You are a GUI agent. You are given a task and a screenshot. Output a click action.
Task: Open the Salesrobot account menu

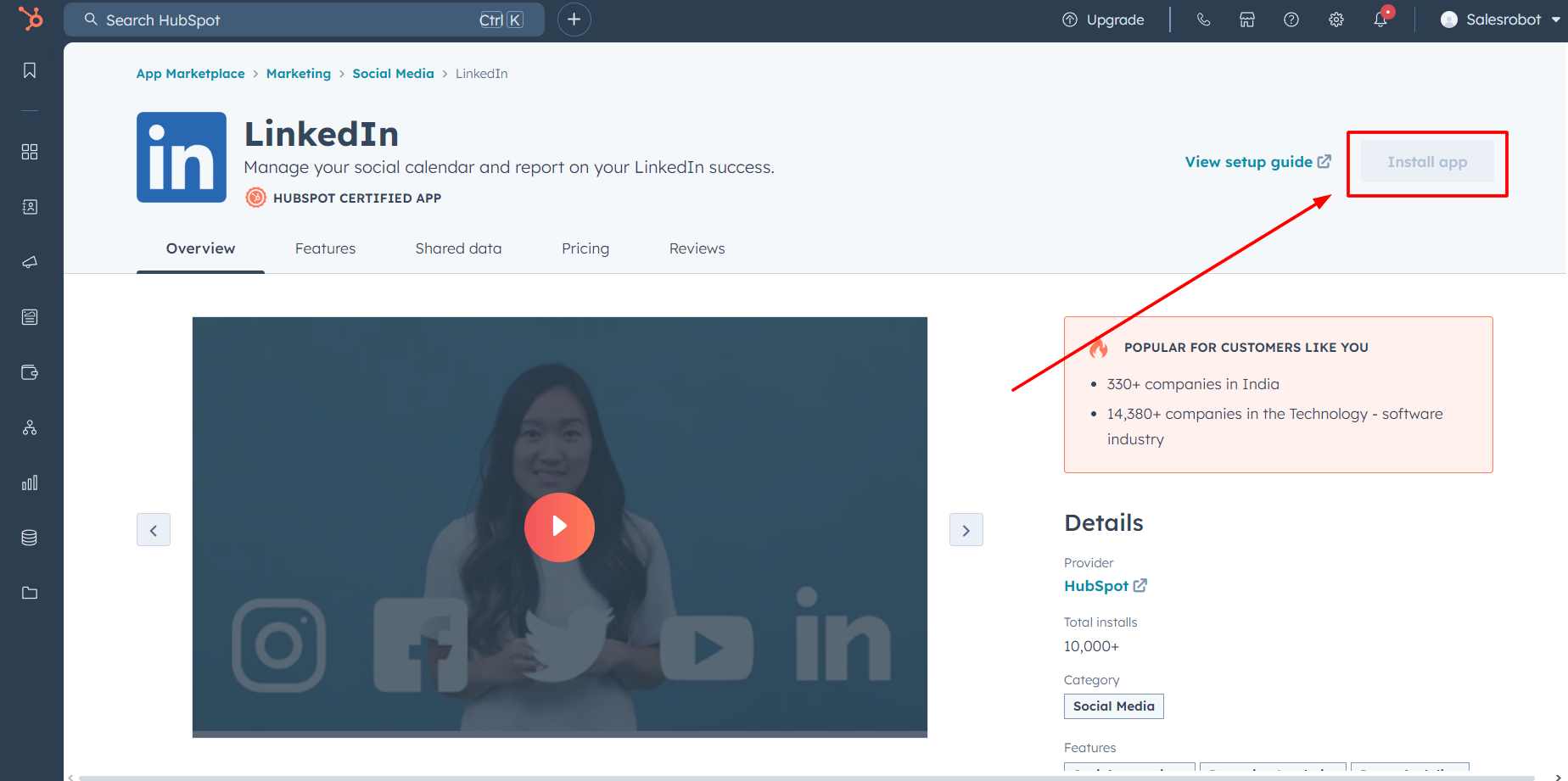(x=1500, y=20)
